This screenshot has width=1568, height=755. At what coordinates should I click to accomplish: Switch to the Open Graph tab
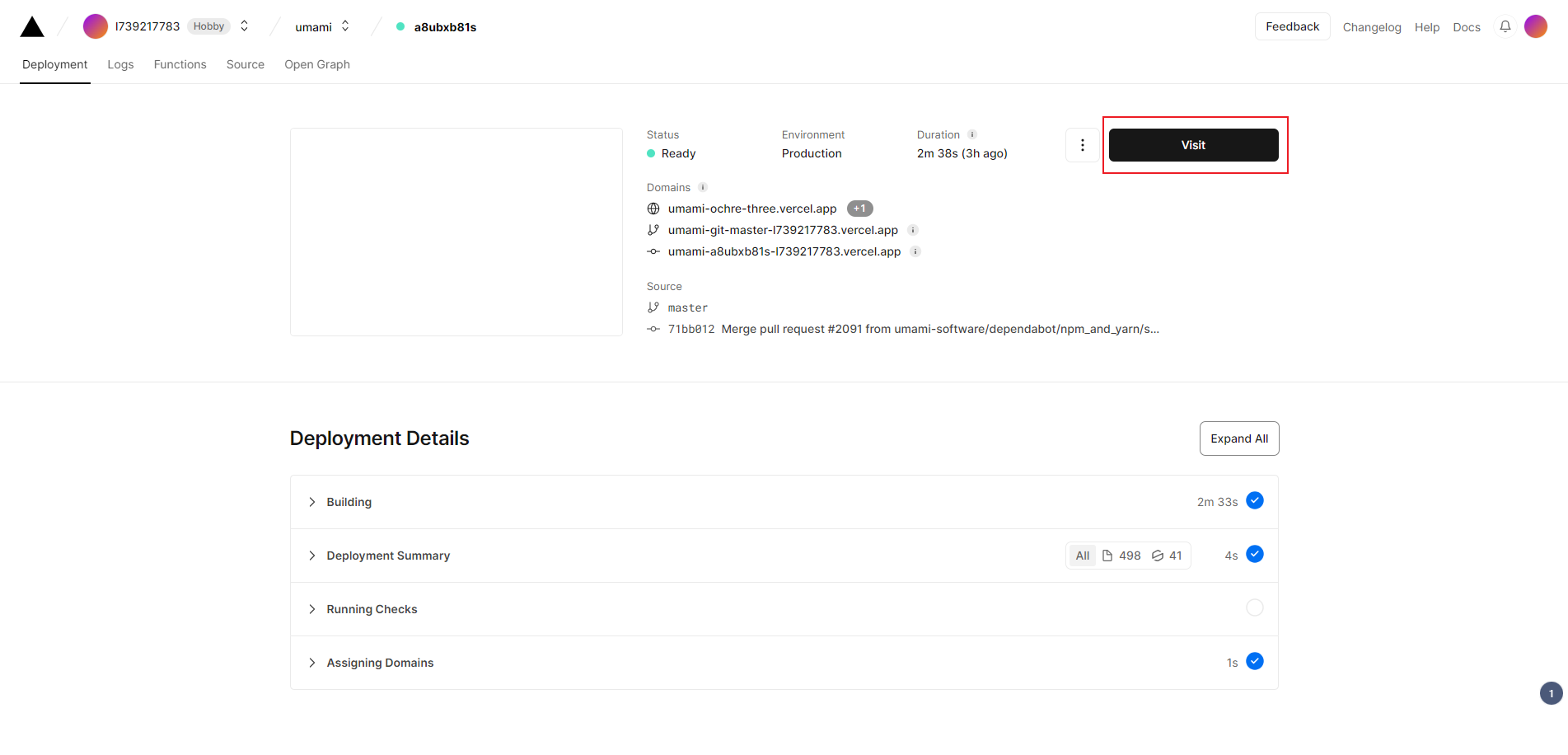point(317,64)
